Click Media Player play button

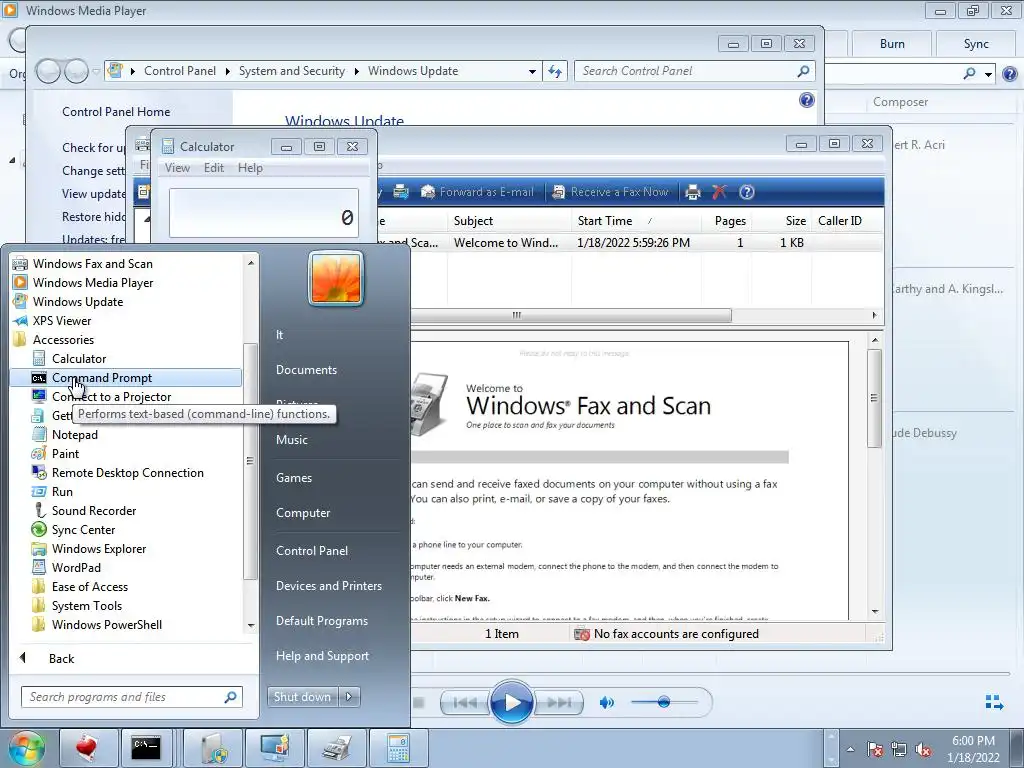point(511,703)
